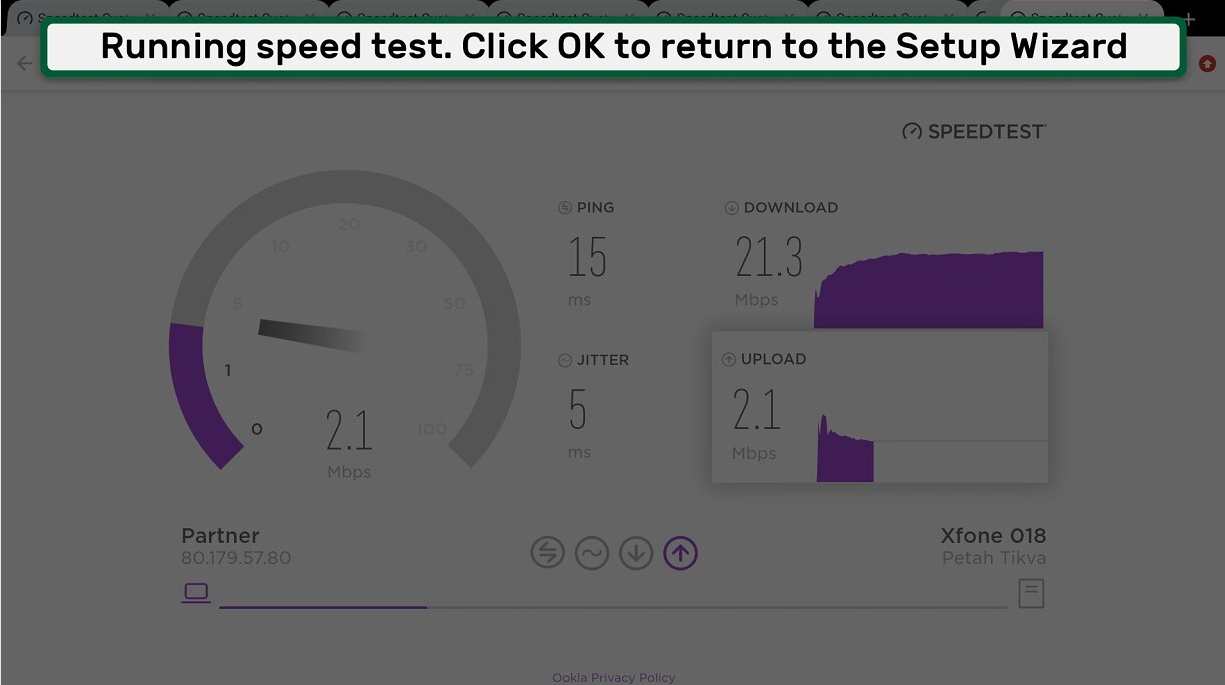The image size is (1225, 685).
Task: Click the jitter wave stage icon
Action: coord(591,553)
